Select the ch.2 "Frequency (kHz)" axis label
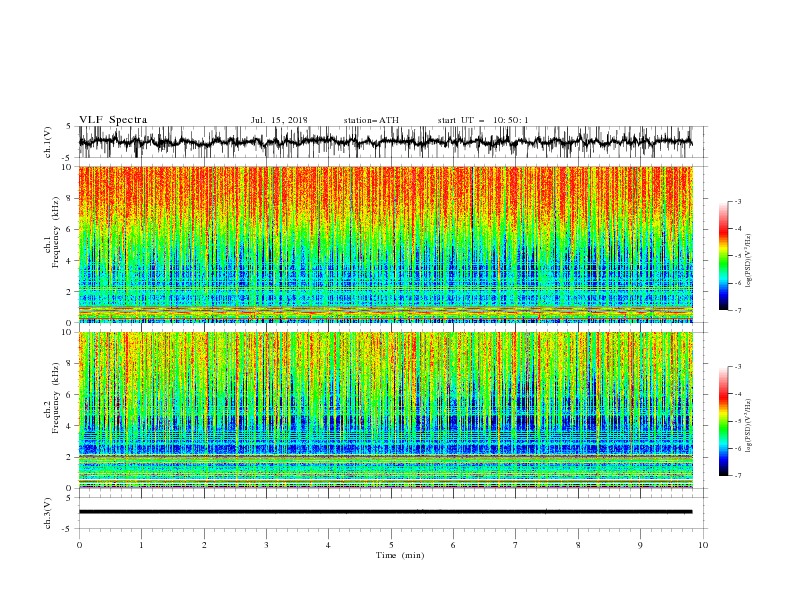 coord(55,397)
